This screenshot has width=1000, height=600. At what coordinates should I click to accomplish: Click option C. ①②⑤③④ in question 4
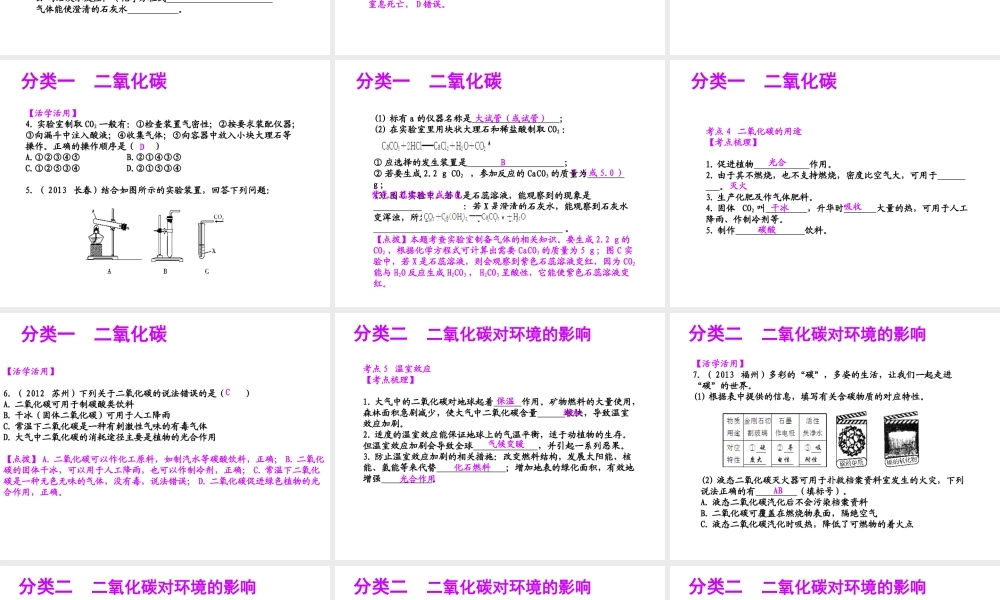[x=53, y=168]
